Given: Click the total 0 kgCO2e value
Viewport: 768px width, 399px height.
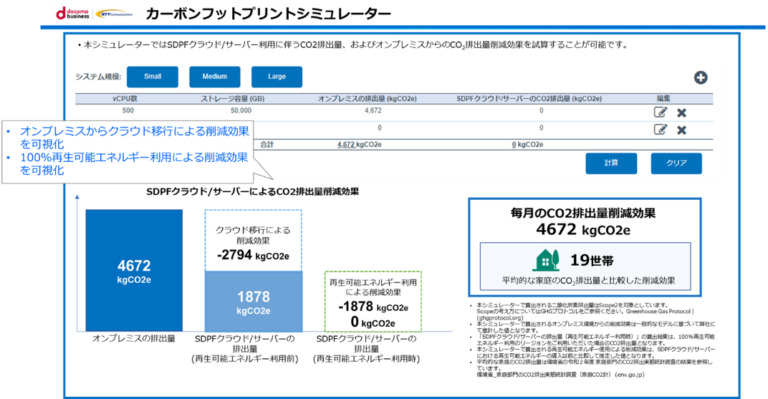Looking at the screenshot, I should [x=528, y=144].
